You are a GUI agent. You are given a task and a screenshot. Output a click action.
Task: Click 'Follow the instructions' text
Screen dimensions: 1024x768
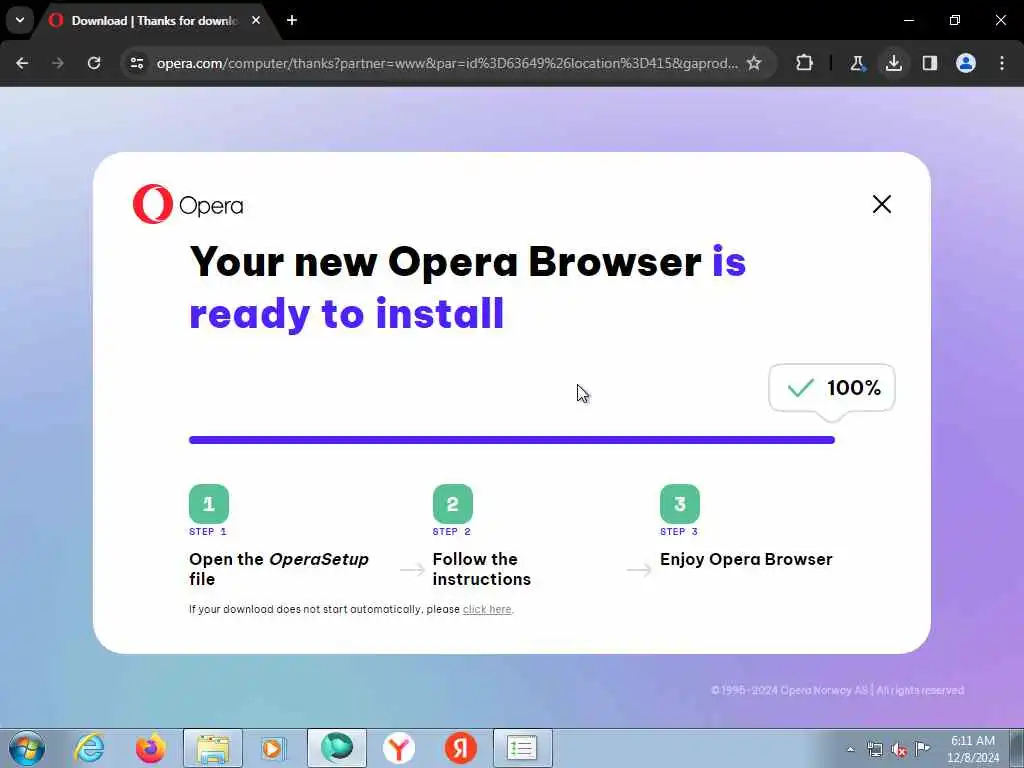click(x=482, y=569)
